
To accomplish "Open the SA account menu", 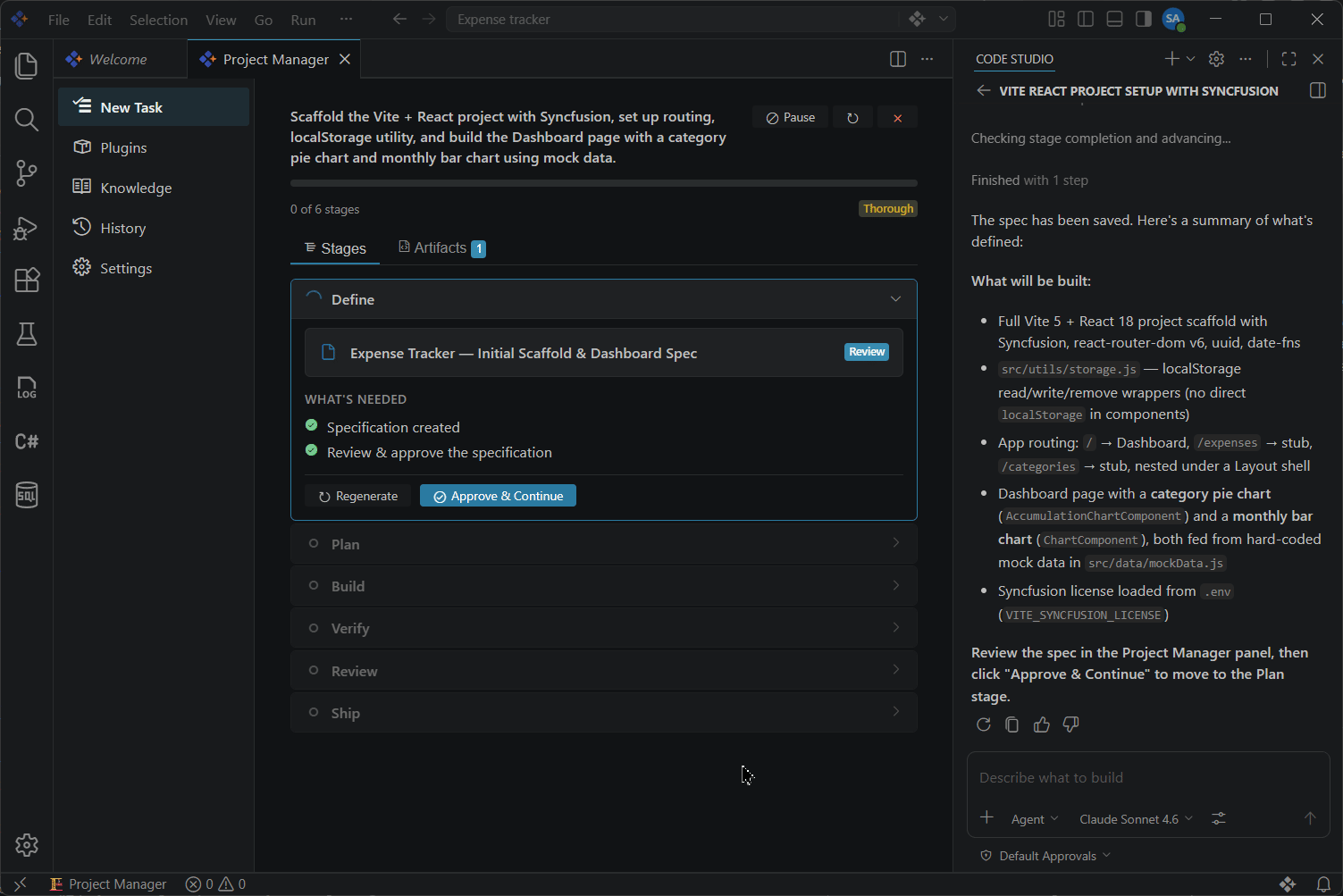I will 1173,19.
